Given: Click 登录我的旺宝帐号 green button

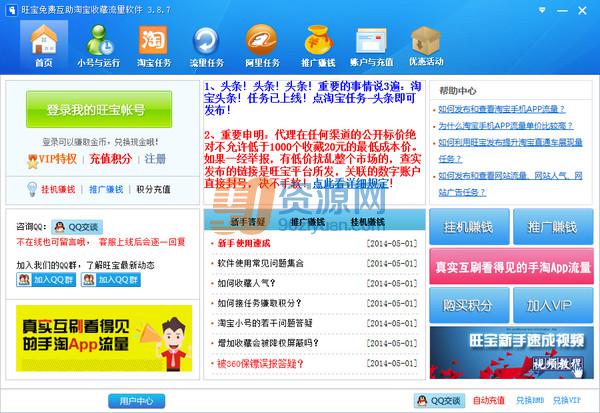Looking at the screenshot, I should tap(99, 109).
